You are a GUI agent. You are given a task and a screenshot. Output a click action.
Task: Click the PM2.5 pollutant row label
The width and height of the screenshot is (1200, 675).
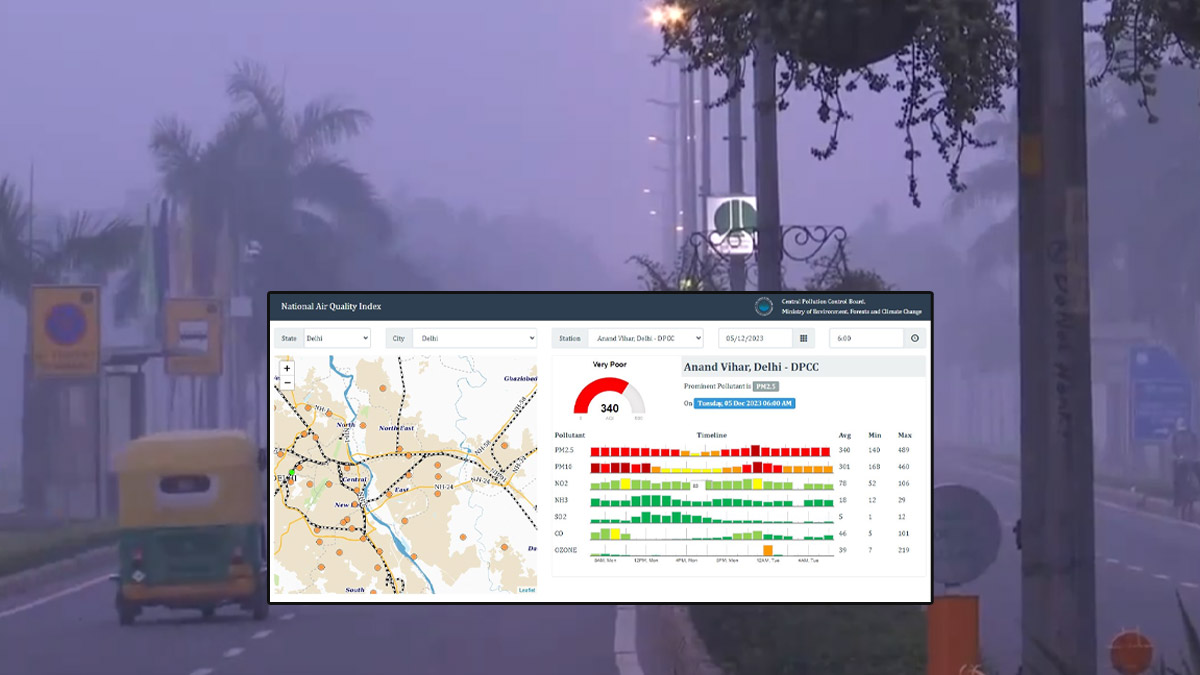[564, 451]
